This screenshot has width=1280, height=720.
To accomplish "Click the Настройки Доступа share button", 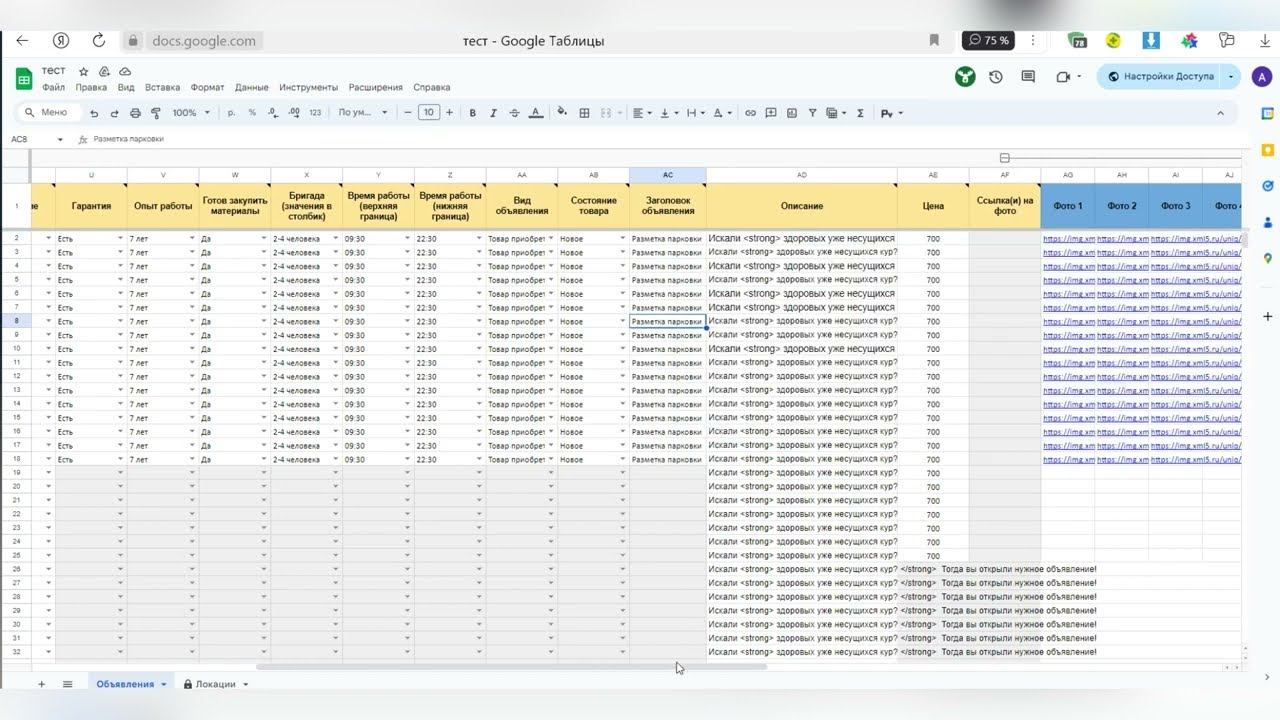I will 1160,77.
